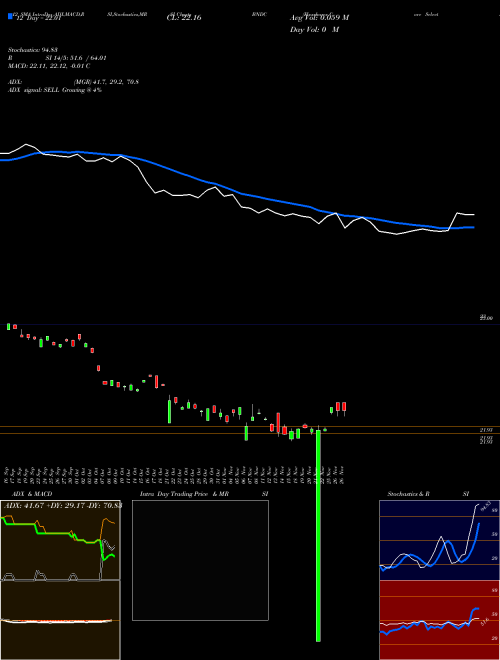This screenshot has width=500, height=660.
Task: Click the last red candlestick on the right
Action: click(344, 407)
